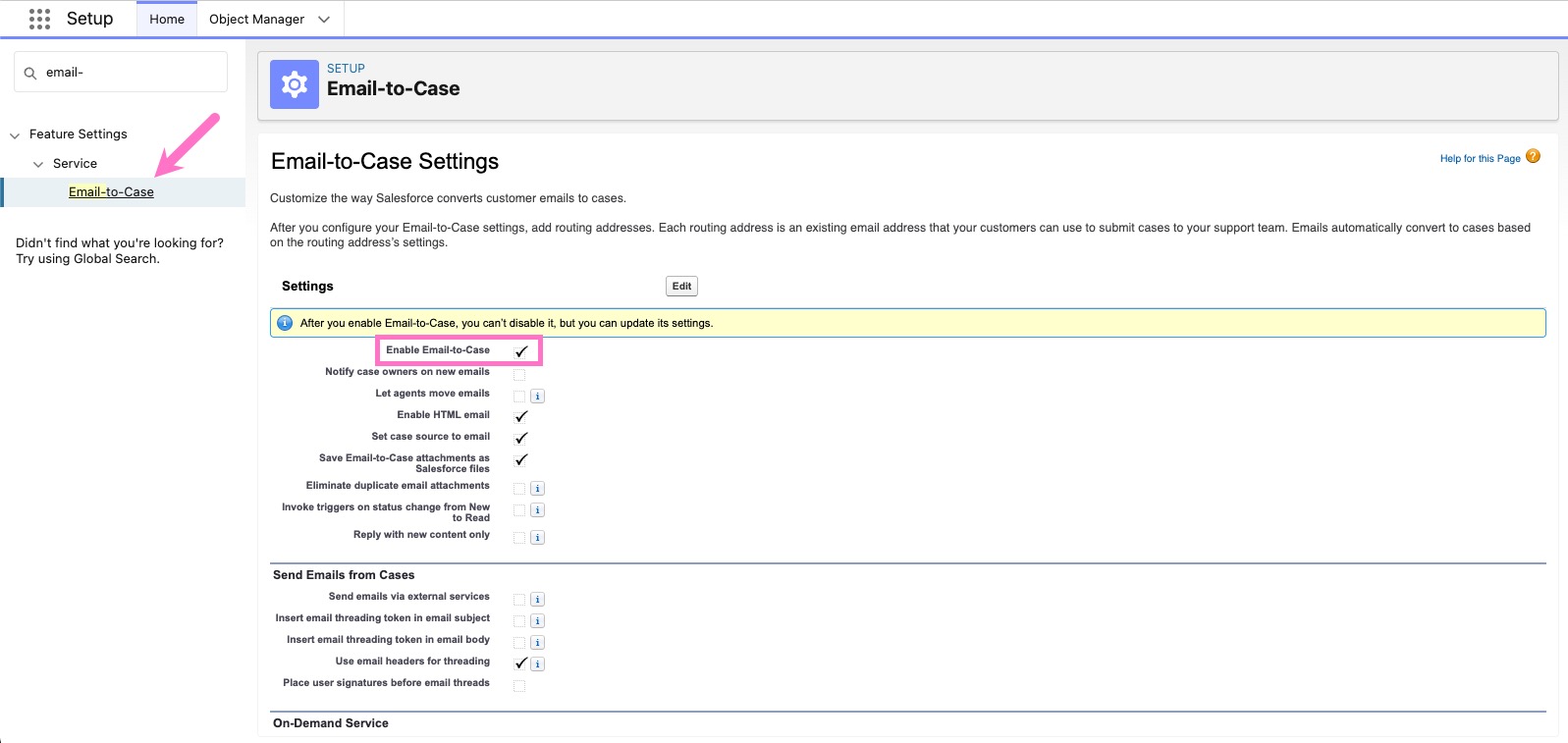
Task: Toggle Let agents move emails checkbox
Action: (x=519, y=396)
